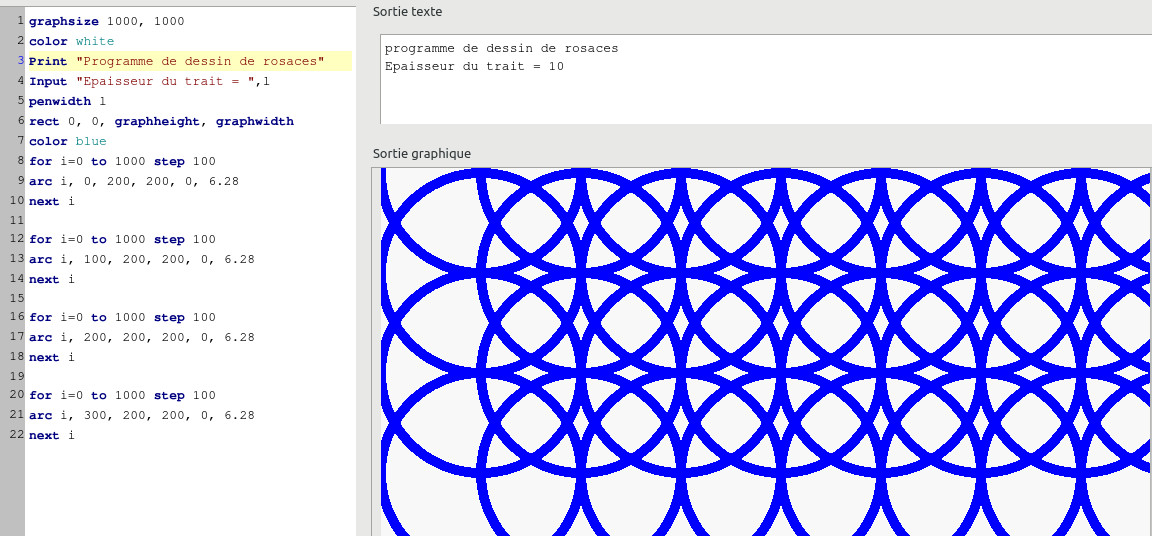Click the "for" loop statement on line 16
Viewport: 1152px width, 536px height.
pos(122,317)
